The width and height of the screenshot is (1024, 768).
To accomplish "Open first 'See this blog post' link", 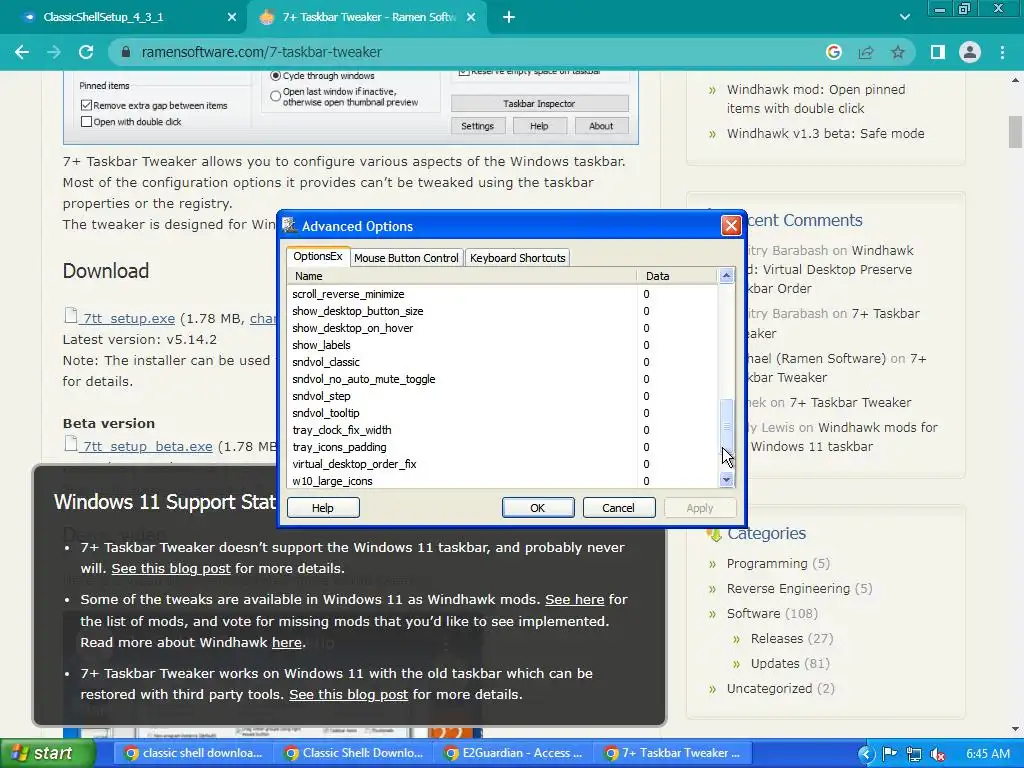I will point(170,568).
